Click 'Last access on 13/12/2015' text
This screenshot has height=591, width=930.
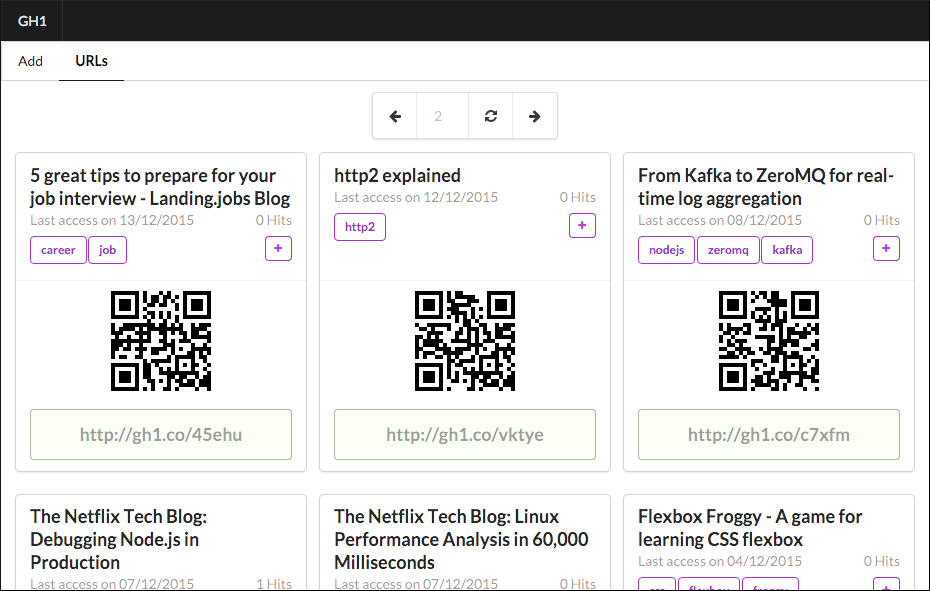click(112, 220)
